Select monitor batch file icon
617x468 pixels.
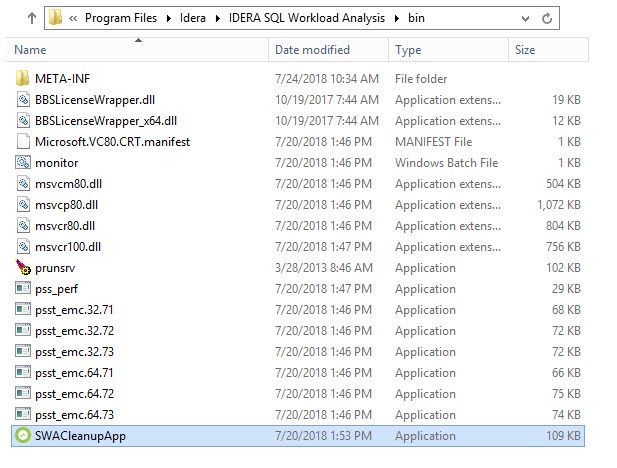[23, 163]
